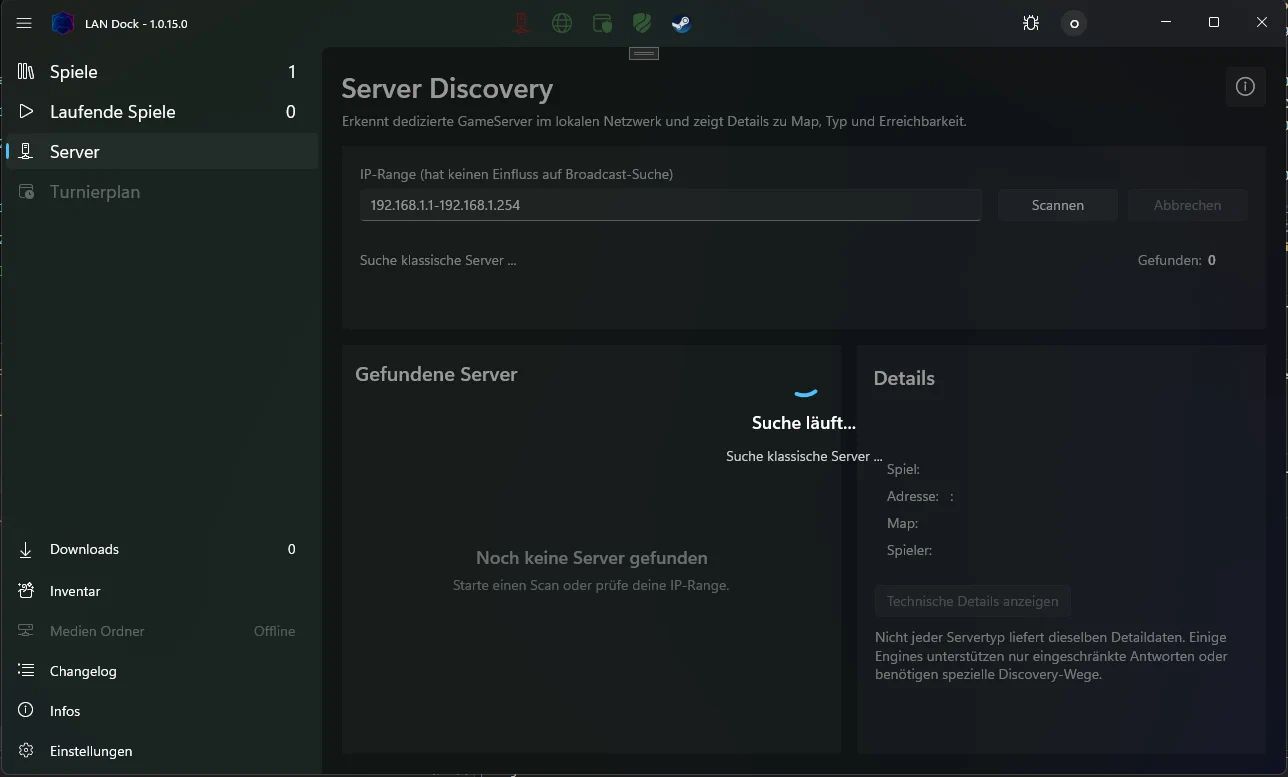Click the Technische Details anzeigen button

[972, 601]
